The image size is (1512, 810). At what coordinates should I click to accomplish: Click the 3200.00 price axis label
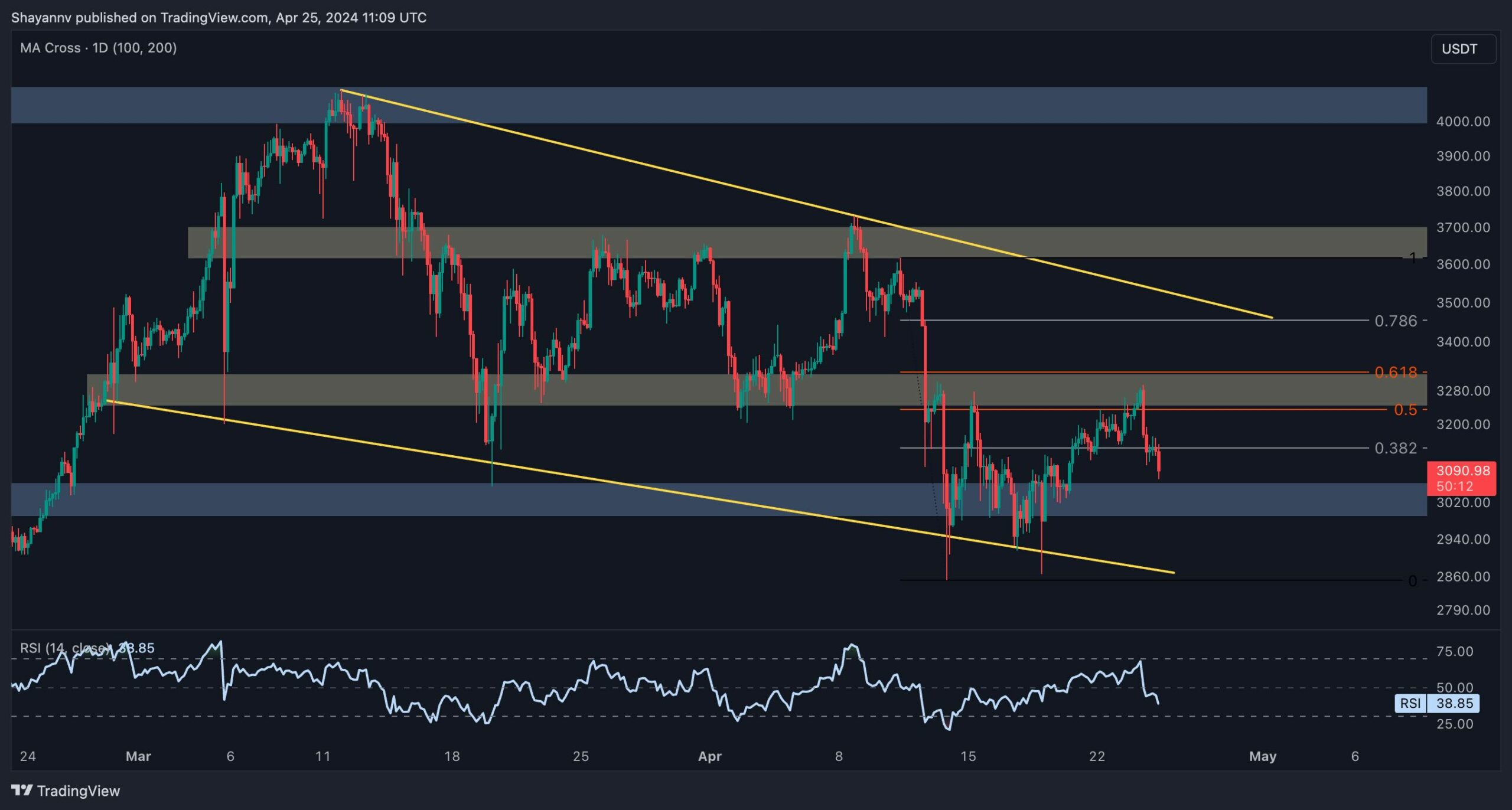pyautogui.click(x=1463, y=424)
